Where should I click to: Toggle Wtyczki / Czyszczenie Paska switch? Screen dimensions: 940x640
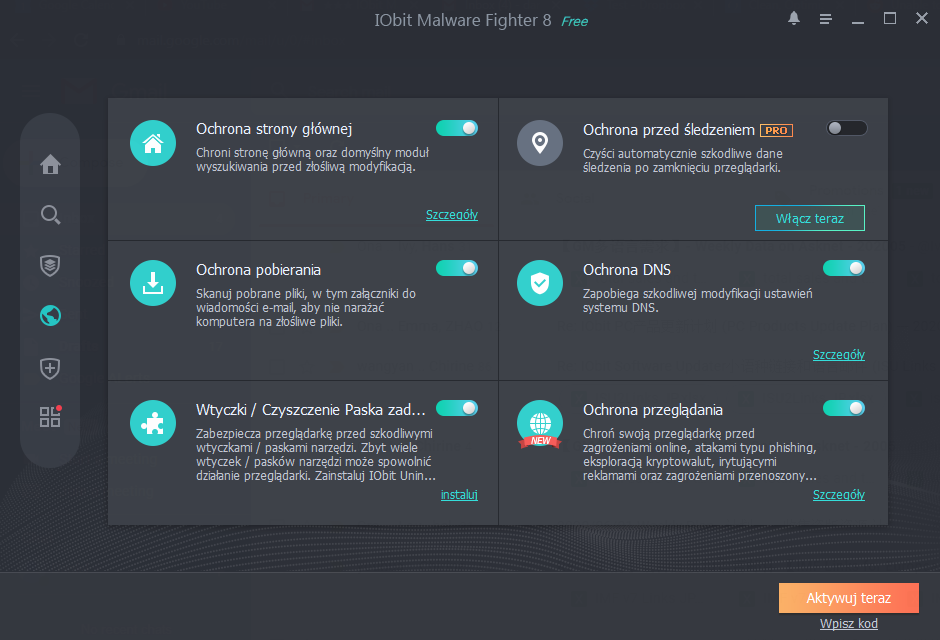pos(457,408)
